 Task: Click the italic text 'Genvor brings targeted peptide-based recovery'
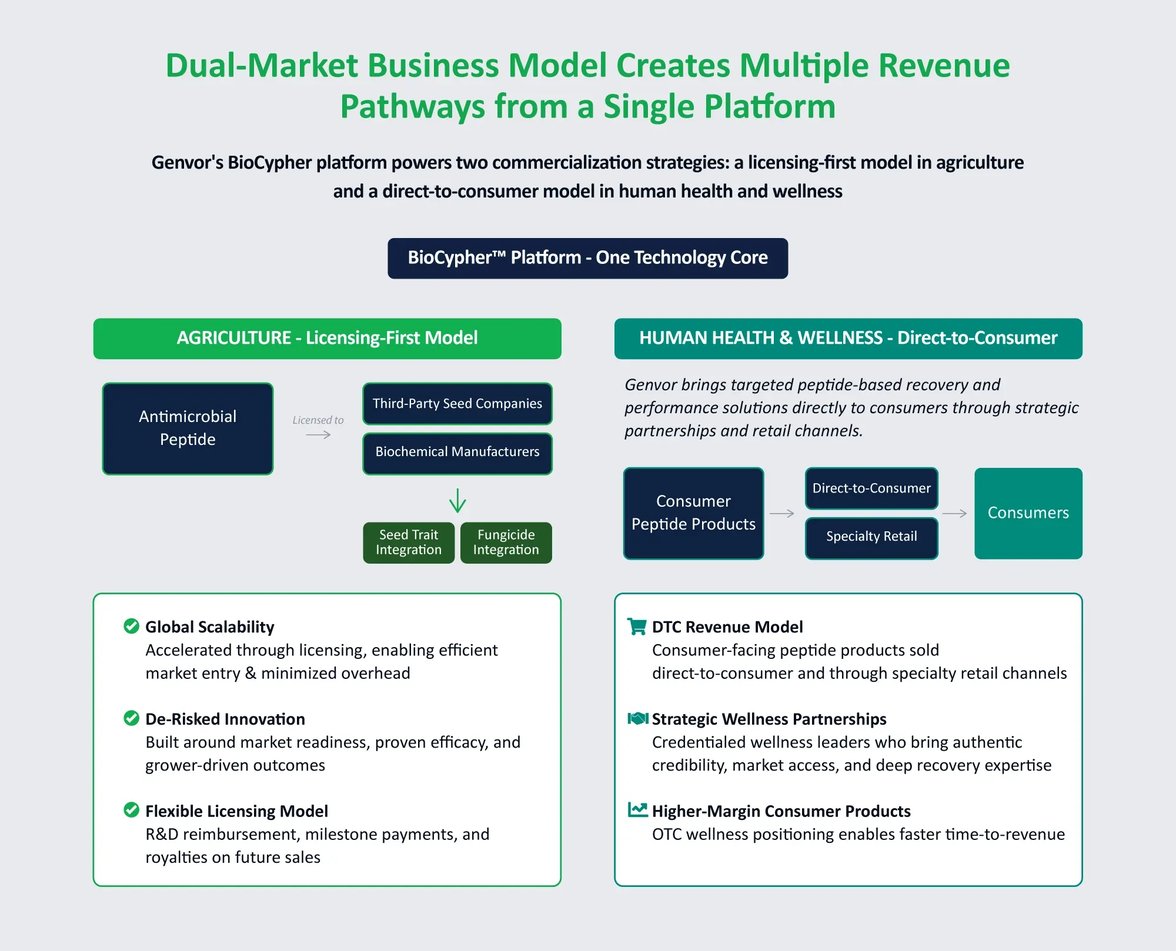(851, 407)
